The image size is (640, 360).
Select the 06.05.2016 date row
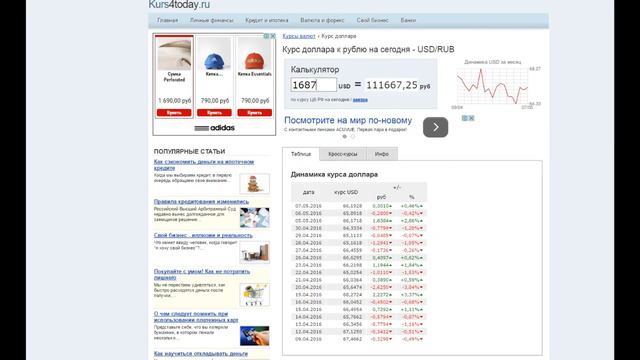point(359,213)
